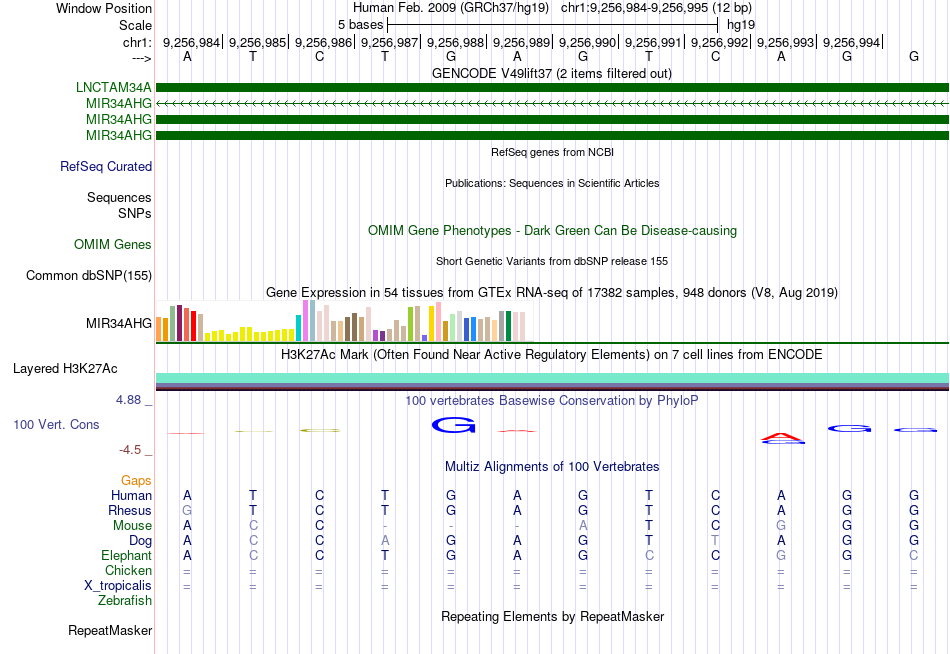Viewport: 950px width, 654px height.
Task: Click the 100 Vert. Cons track label
Action: coord(56,424)
